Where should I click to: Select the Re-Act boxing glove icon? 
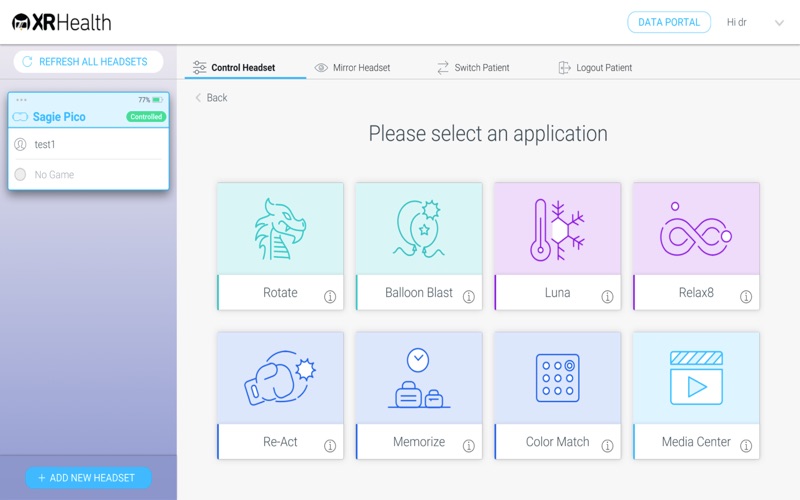(x=280, y=378)
